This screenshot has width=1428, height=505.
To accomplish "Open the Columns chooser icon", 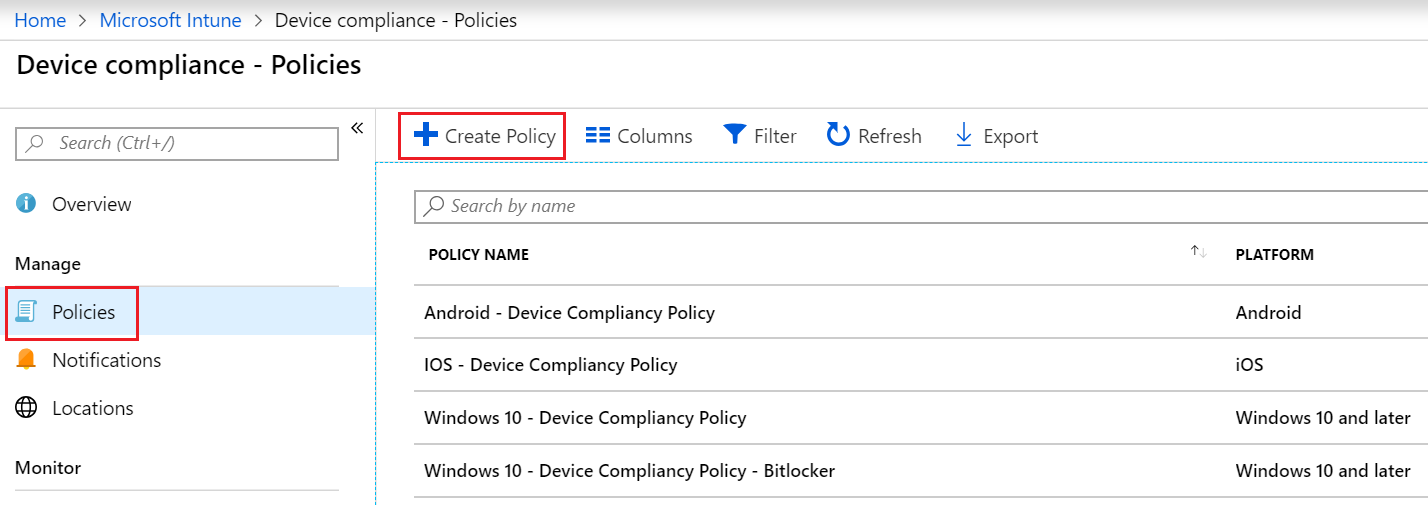I will pyautogui.click(x=598, y=136).
